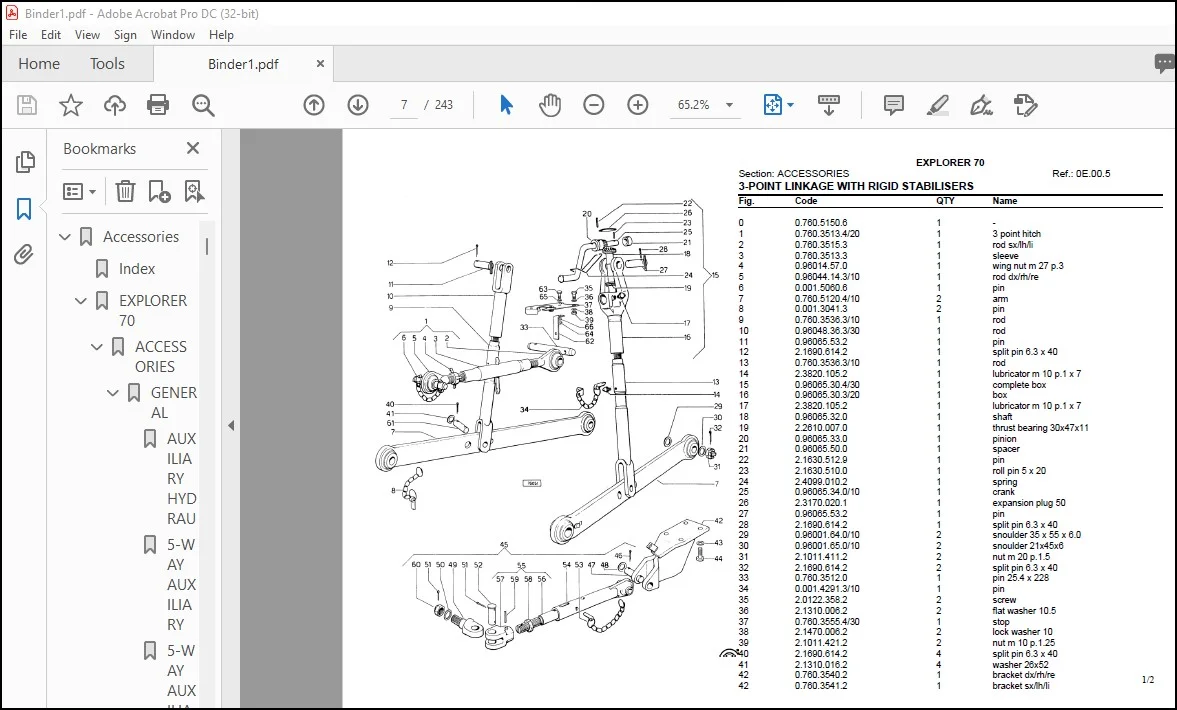Viewport: 1177px width, 710px height.
Task: Click the Save file icon
Action: point(27,105)
